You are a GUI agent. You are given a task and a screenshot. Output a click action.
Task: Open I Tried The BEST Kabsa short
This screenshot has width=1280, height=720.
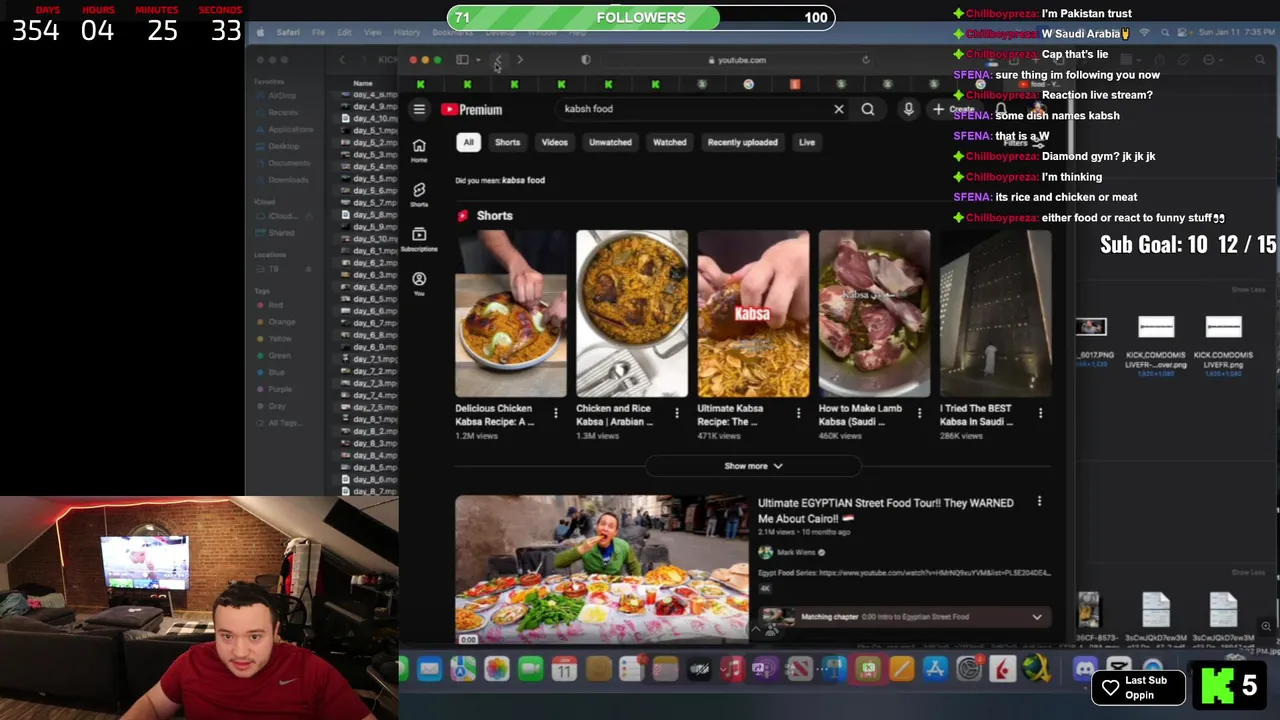995,314
